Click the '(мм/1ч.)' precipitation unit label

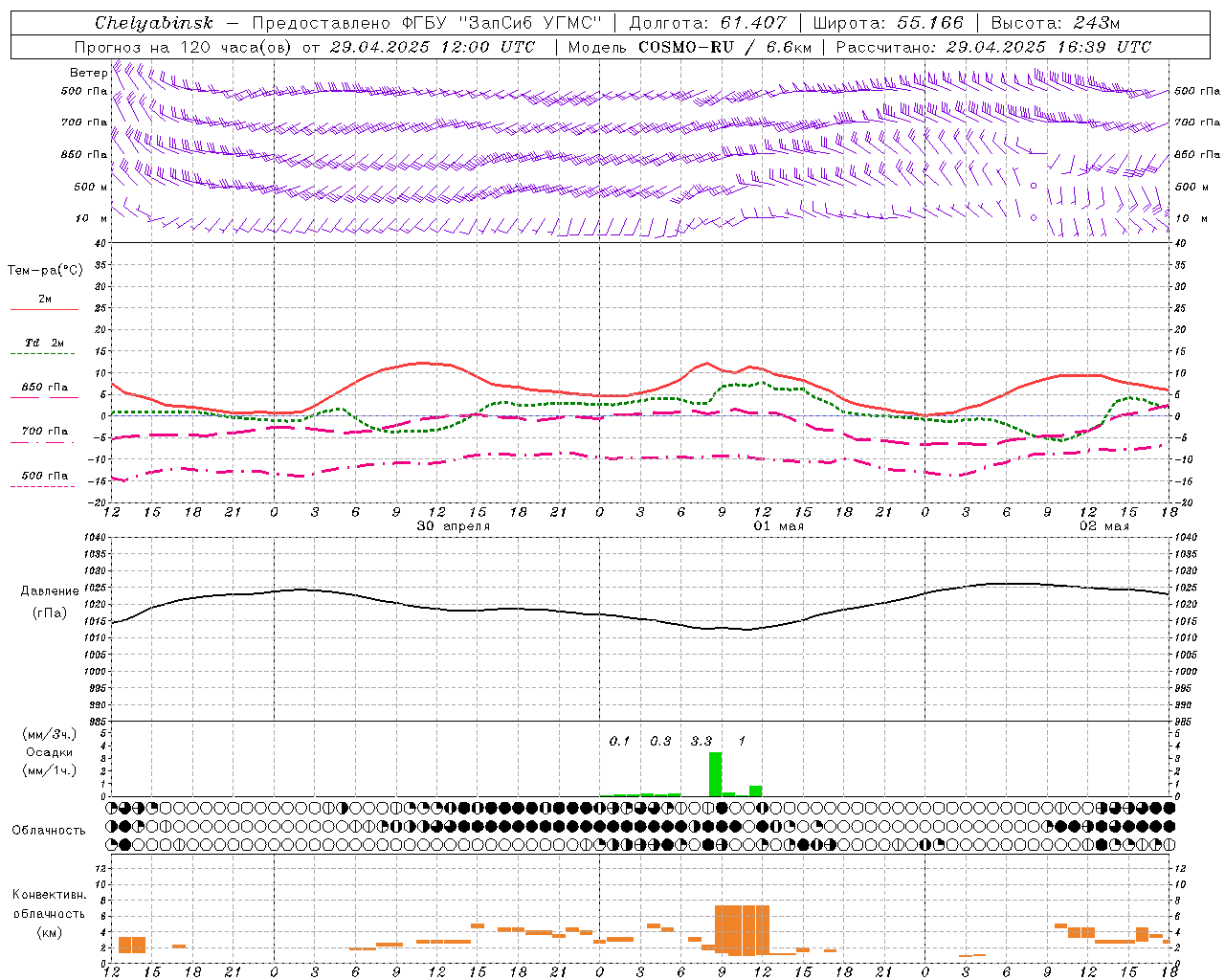click(50, 769)
